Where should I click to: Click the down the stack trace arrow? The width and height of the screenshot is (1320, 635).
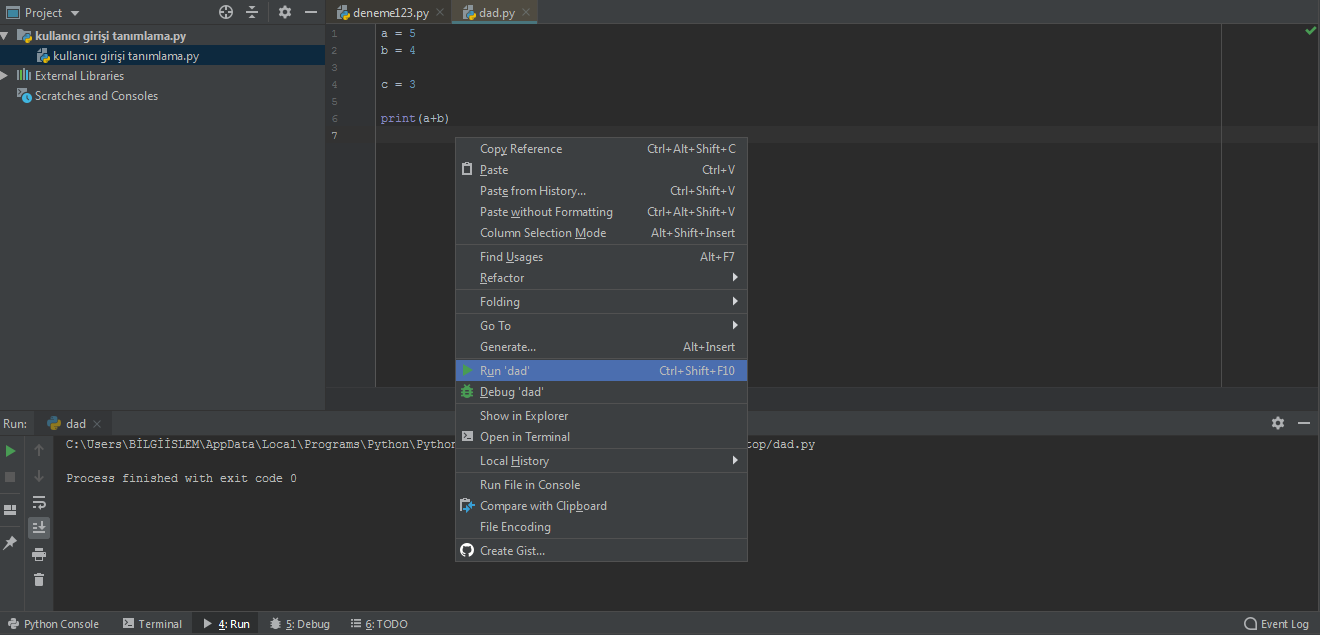coord(39,477)
